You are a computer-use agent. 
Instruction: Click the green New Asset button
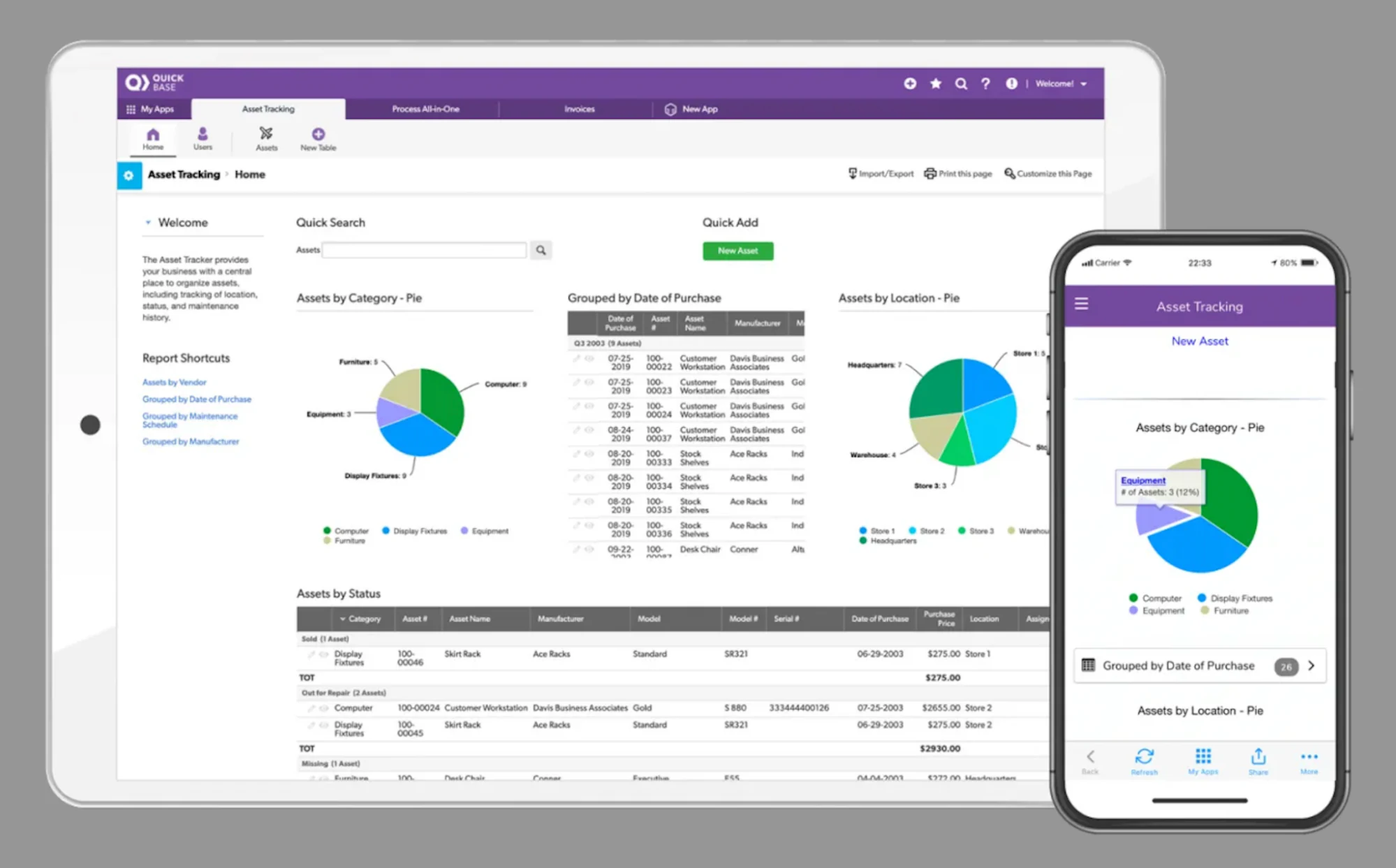point(737,251)
